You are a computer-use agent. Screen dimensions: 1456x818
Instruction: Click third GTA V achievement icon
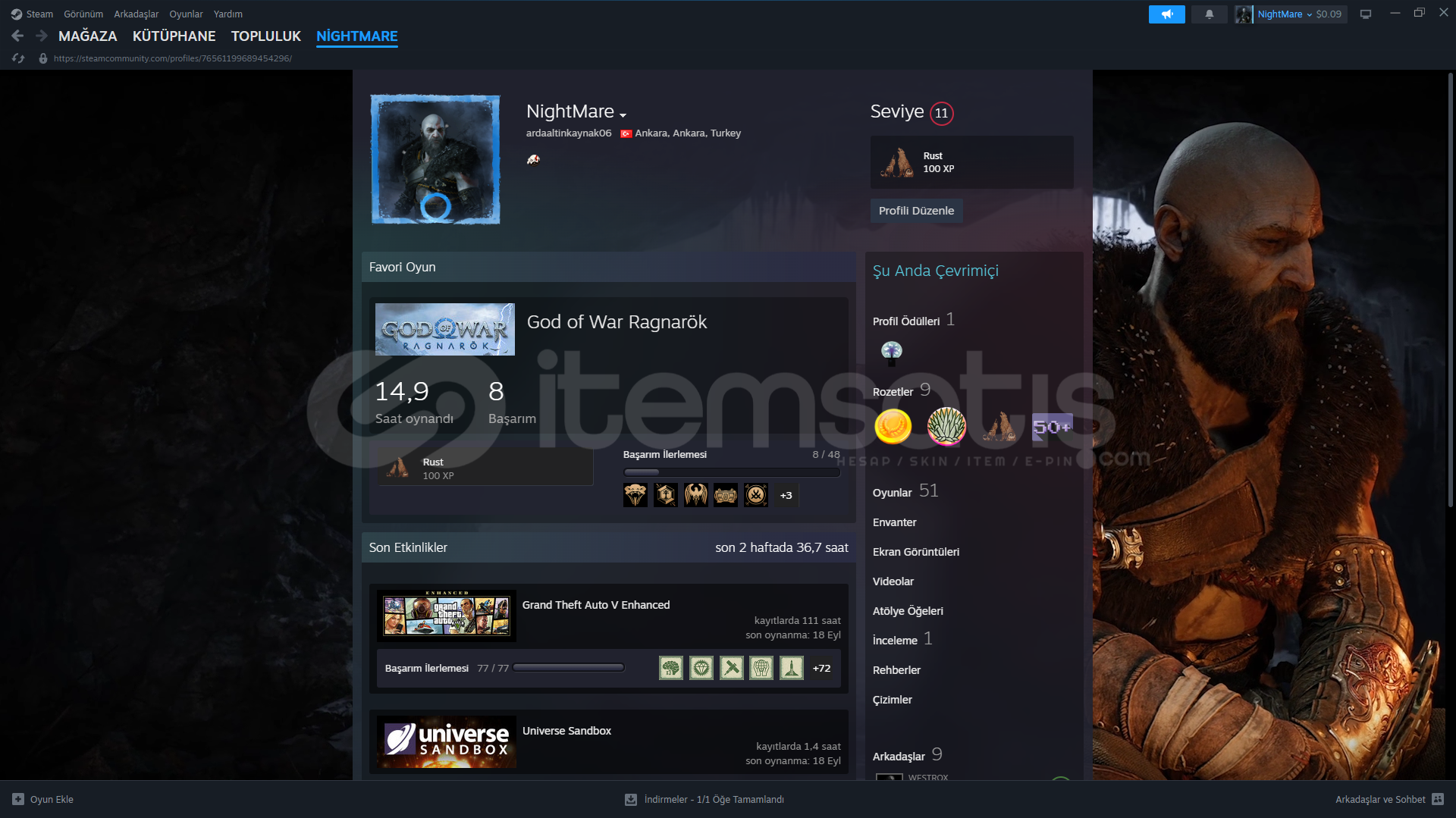[732, 668]
